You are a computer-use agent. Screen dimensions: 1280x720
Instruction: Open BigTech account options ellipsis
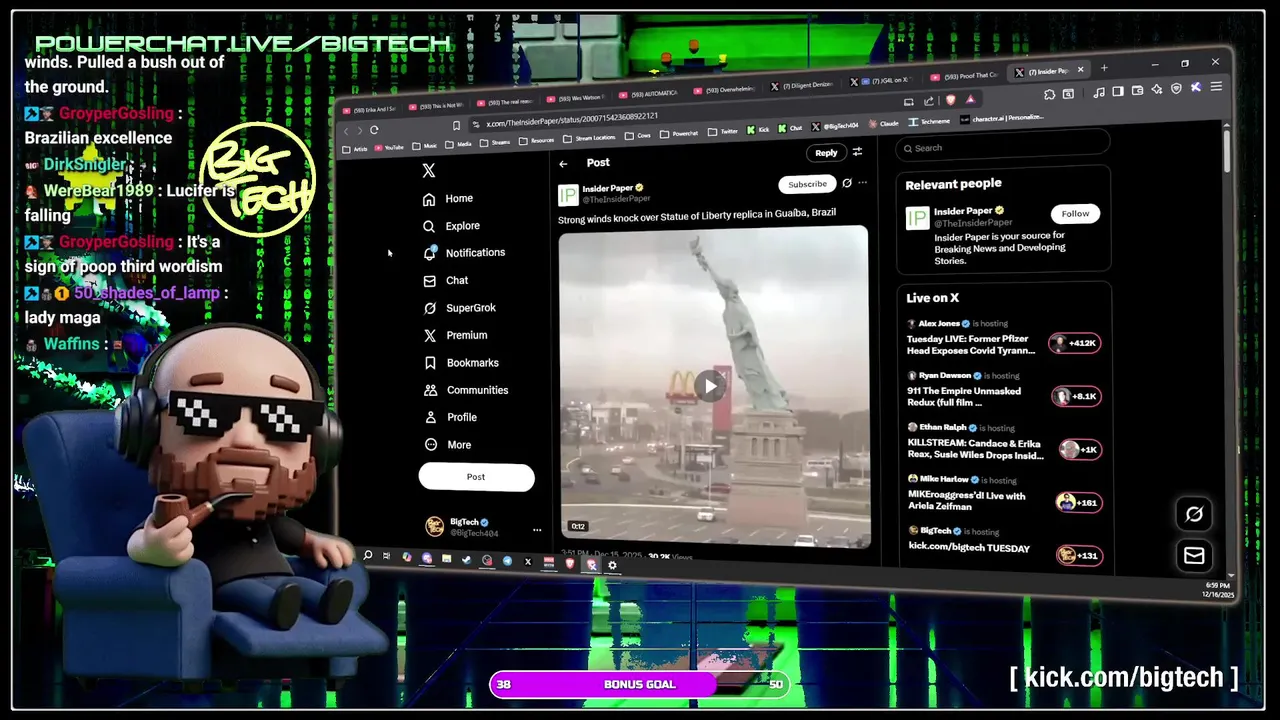pos(537,530)
